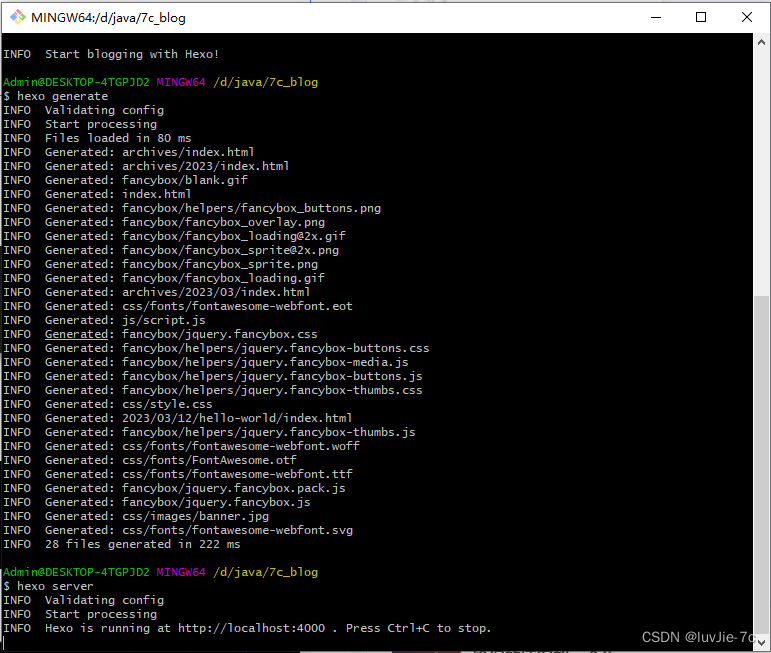The image size is (771, 653).
Task: Click 'css/style.css' output line
Action: [108, 404]
